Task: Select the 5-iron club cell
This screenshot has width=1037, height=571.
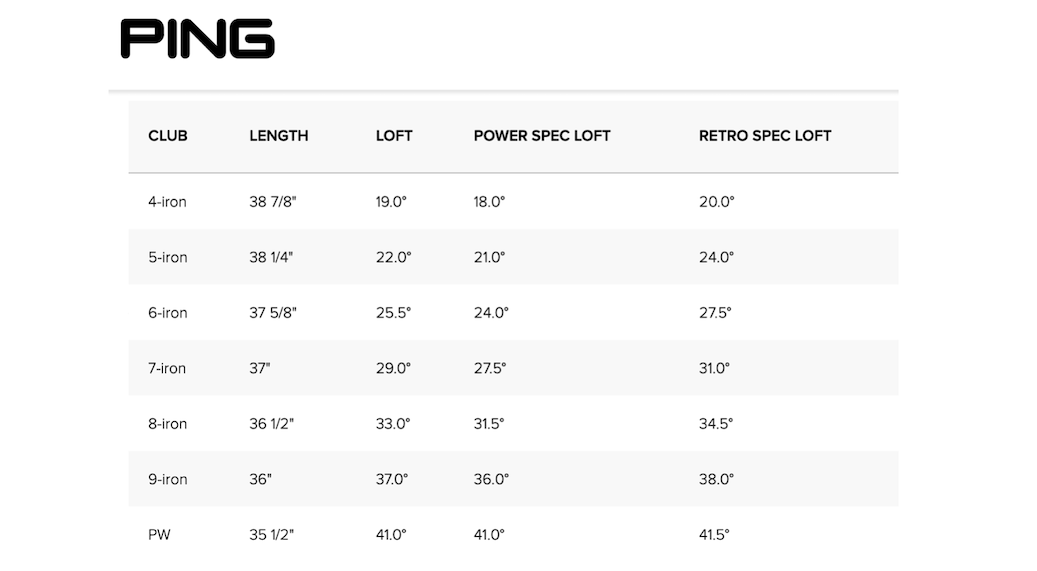Action: tap(168, 257)
